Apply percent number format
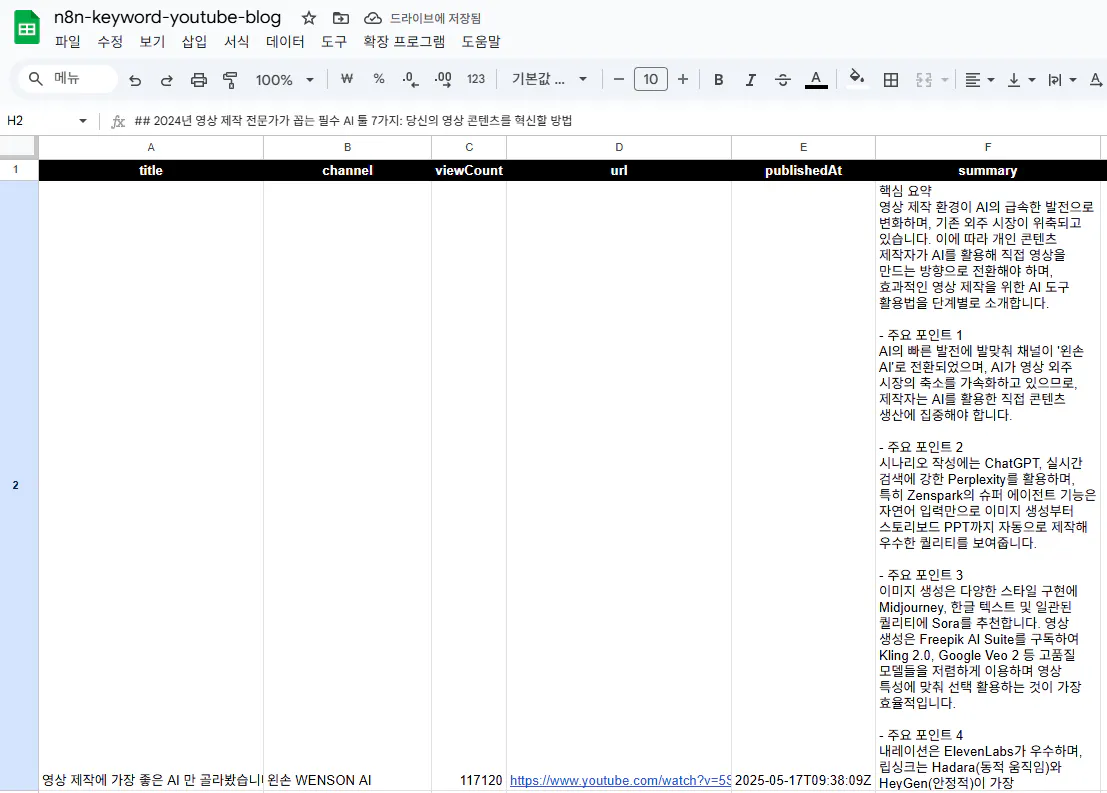Screen dimensions: 1107x793 click(x=379, y=79)
